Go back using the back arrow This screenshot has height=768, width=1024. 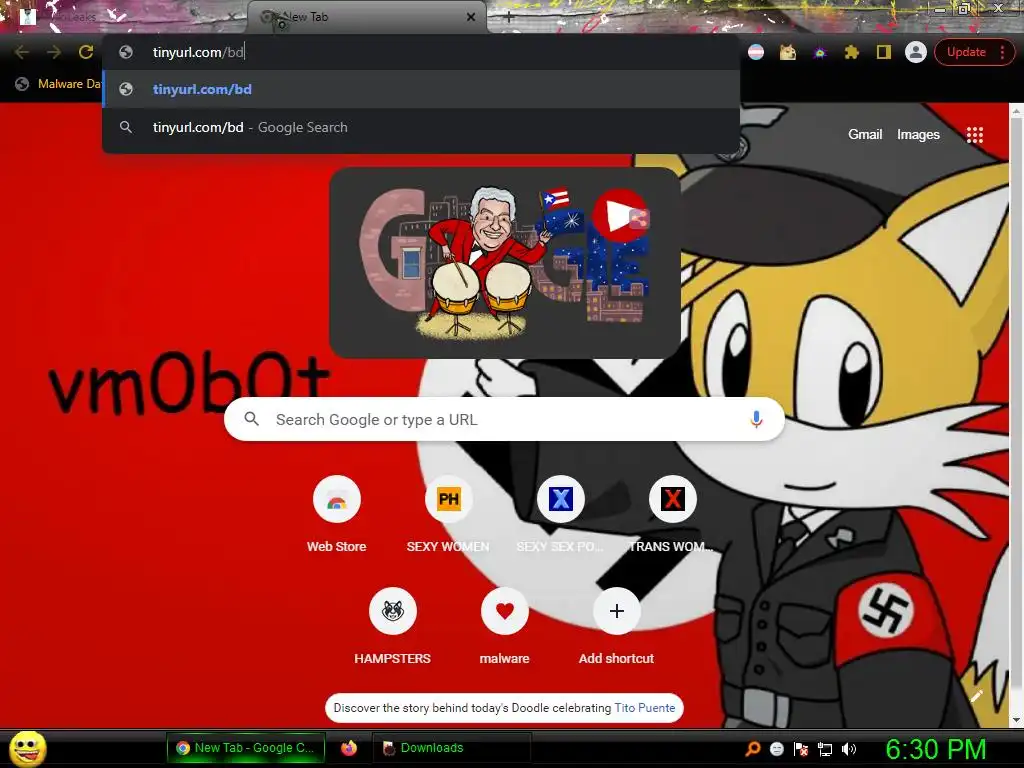tap(22, 52)
